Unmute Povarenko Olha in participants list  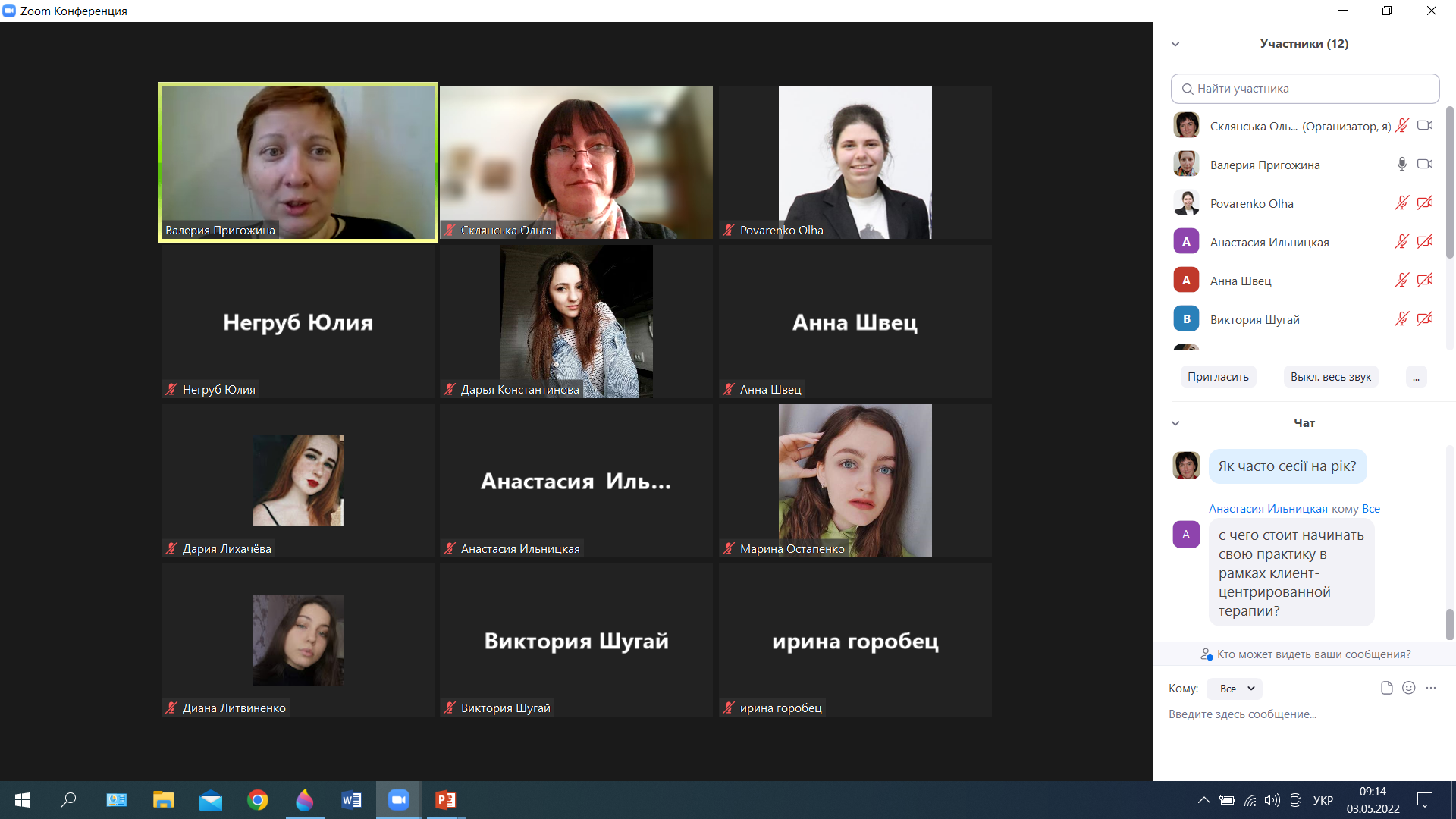[1402, 203]
